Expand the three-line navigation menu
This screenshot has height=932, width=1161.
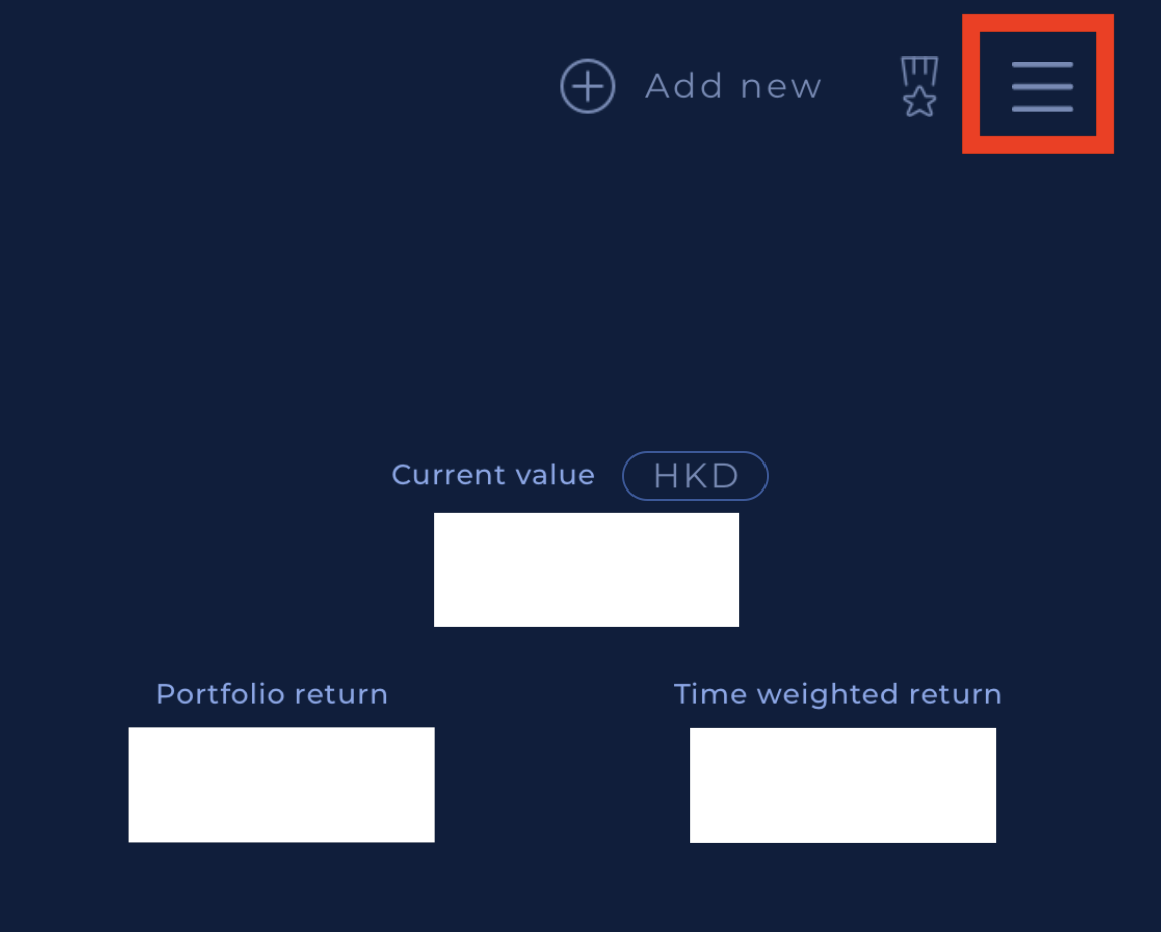[x=1041, y=86]
